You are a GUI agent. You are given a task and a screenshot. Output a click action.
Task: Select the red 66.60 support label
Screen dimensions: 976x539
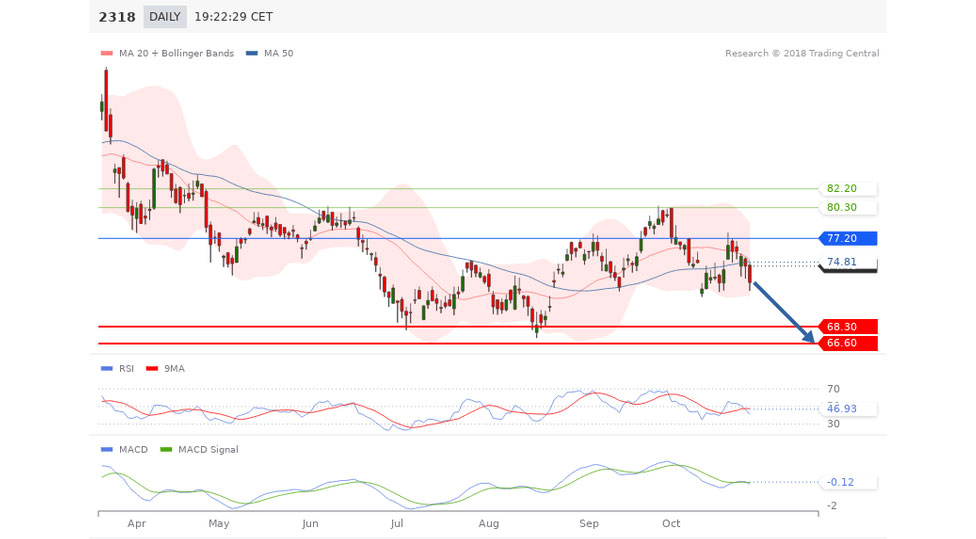(x=847, y=344)
